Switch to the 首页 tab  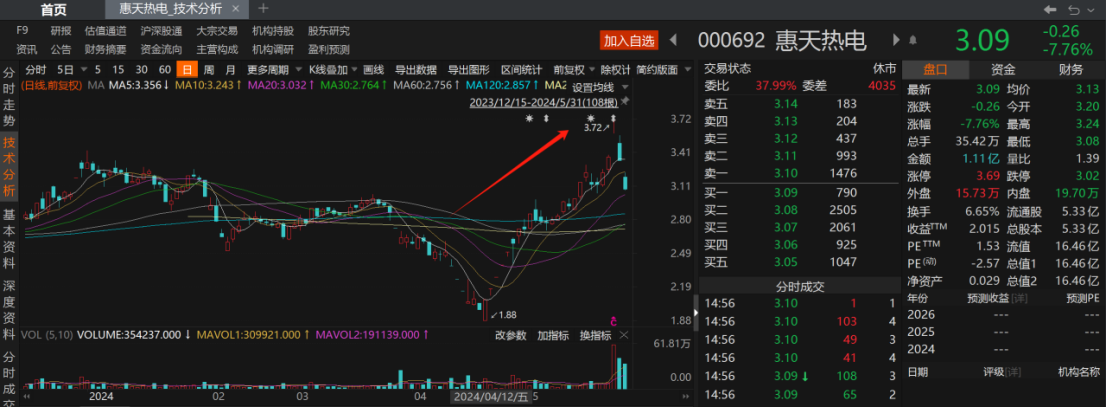[x=53, y=9]
